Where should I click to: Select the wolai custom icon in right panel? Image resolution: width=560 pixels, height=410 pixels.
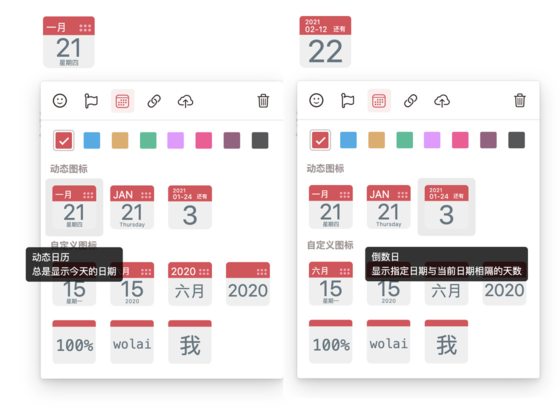coord(389,341)
